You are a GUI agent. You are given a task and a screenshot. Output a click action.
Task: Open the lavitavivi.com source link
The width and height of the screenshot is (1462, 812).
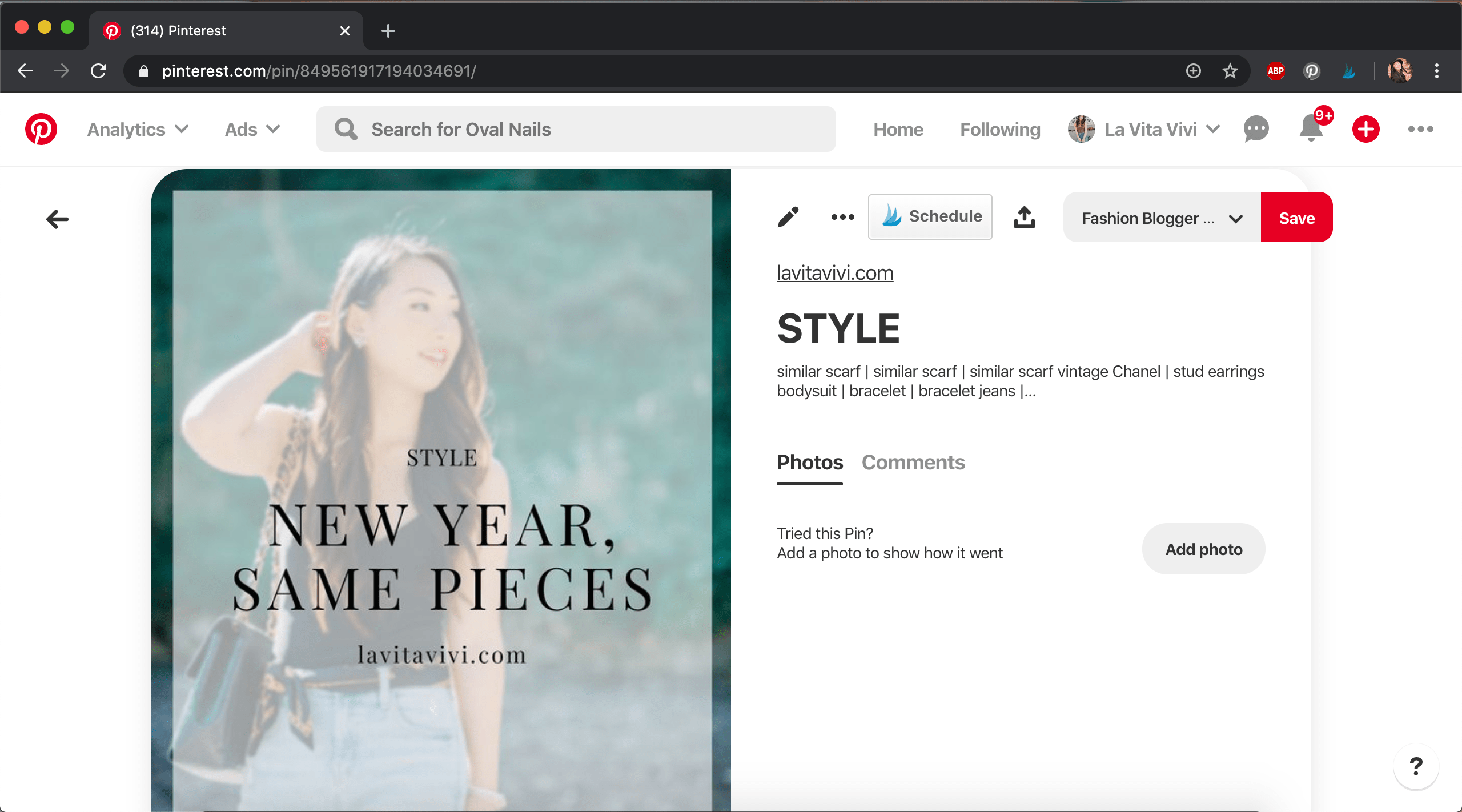(x=834, y=273)
